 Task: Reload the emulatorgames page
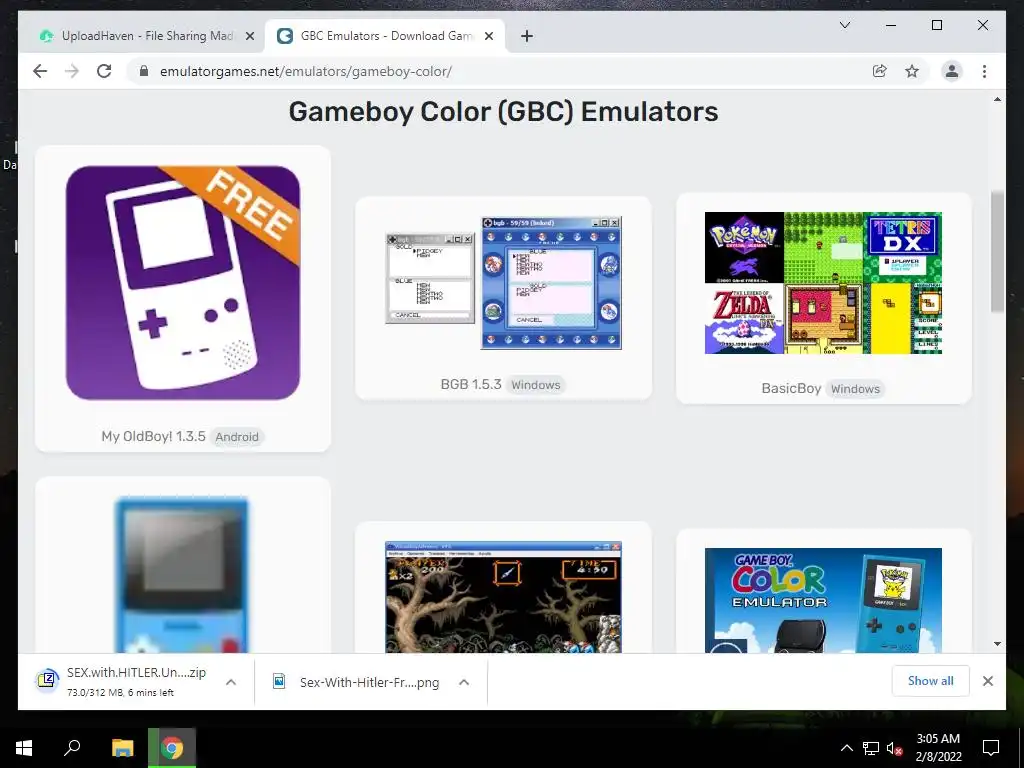click(104, 71)
